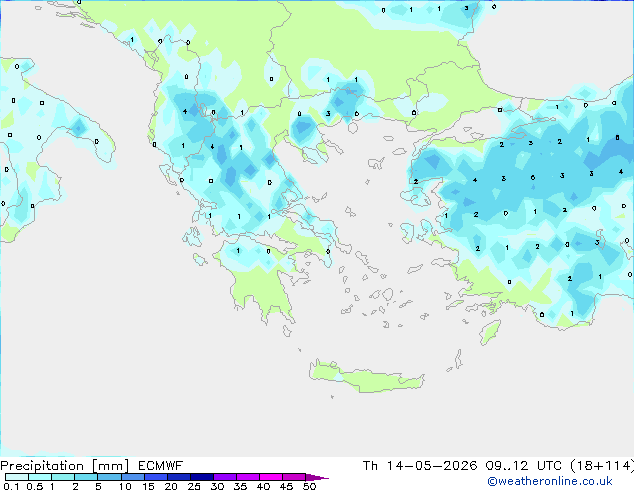The height and width of the screenshot is (490, 634).
Task: Click the "Precipitation" title text
Action: tap(42, 466)
